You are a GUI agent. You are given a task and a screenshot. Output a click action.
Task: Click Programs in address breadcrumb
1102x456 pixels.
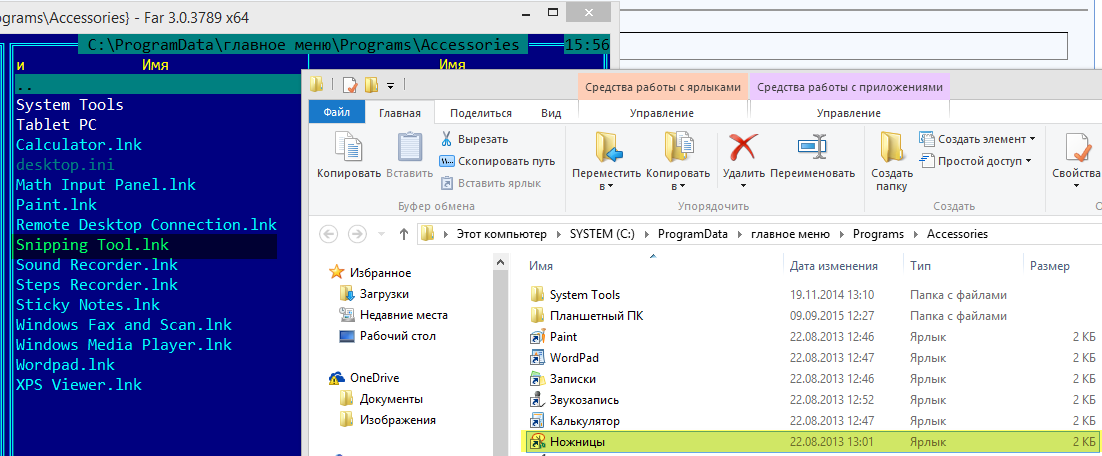click(x=878, y=234)
